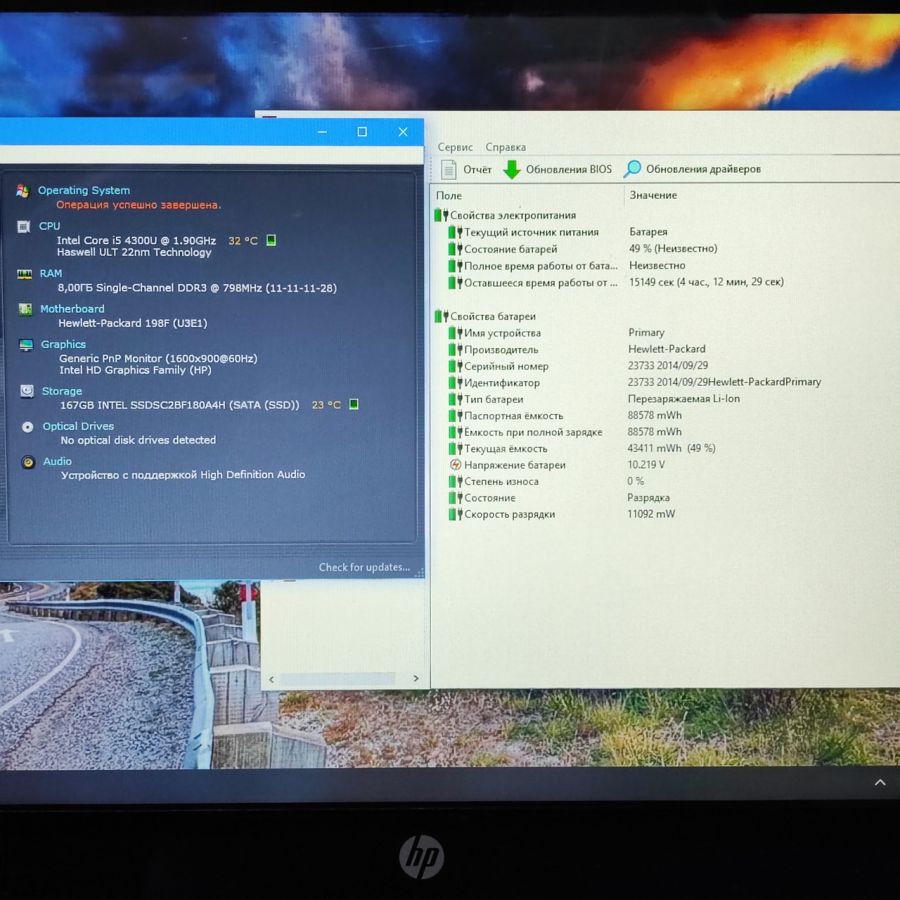Click value 88578 mWh in Паспортная ёмкость row

click(655, 415)
